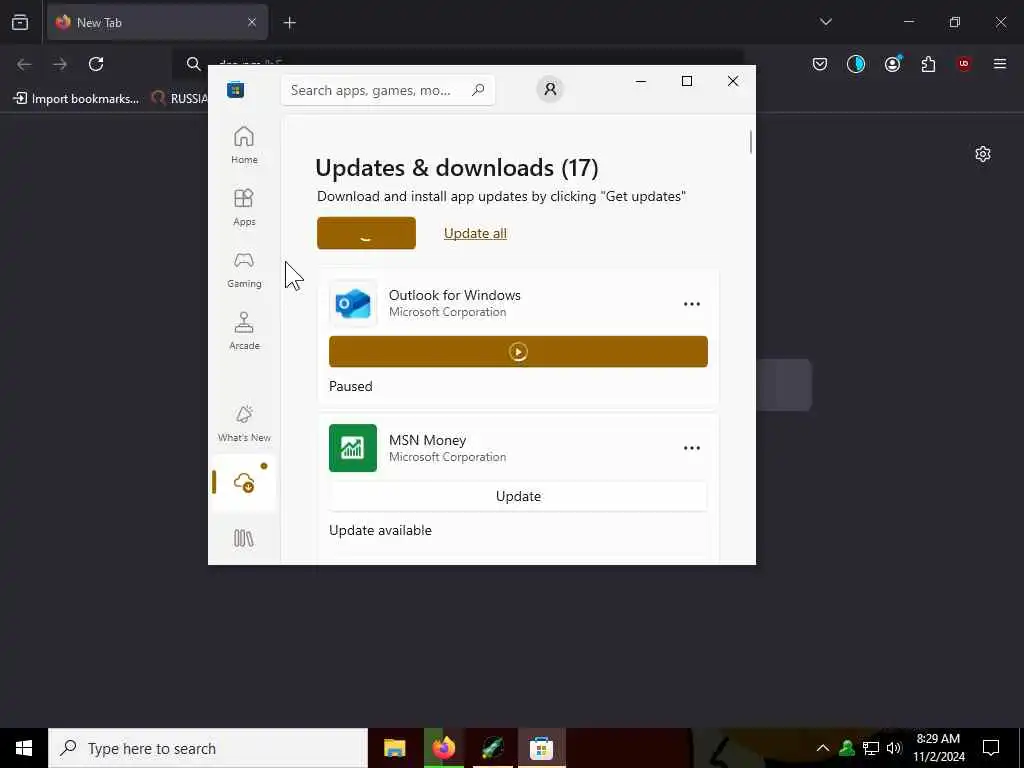Resume the paused Outlook for Windows download
The height and width of the screenshot is (768, 1024).
pos(518,351)
